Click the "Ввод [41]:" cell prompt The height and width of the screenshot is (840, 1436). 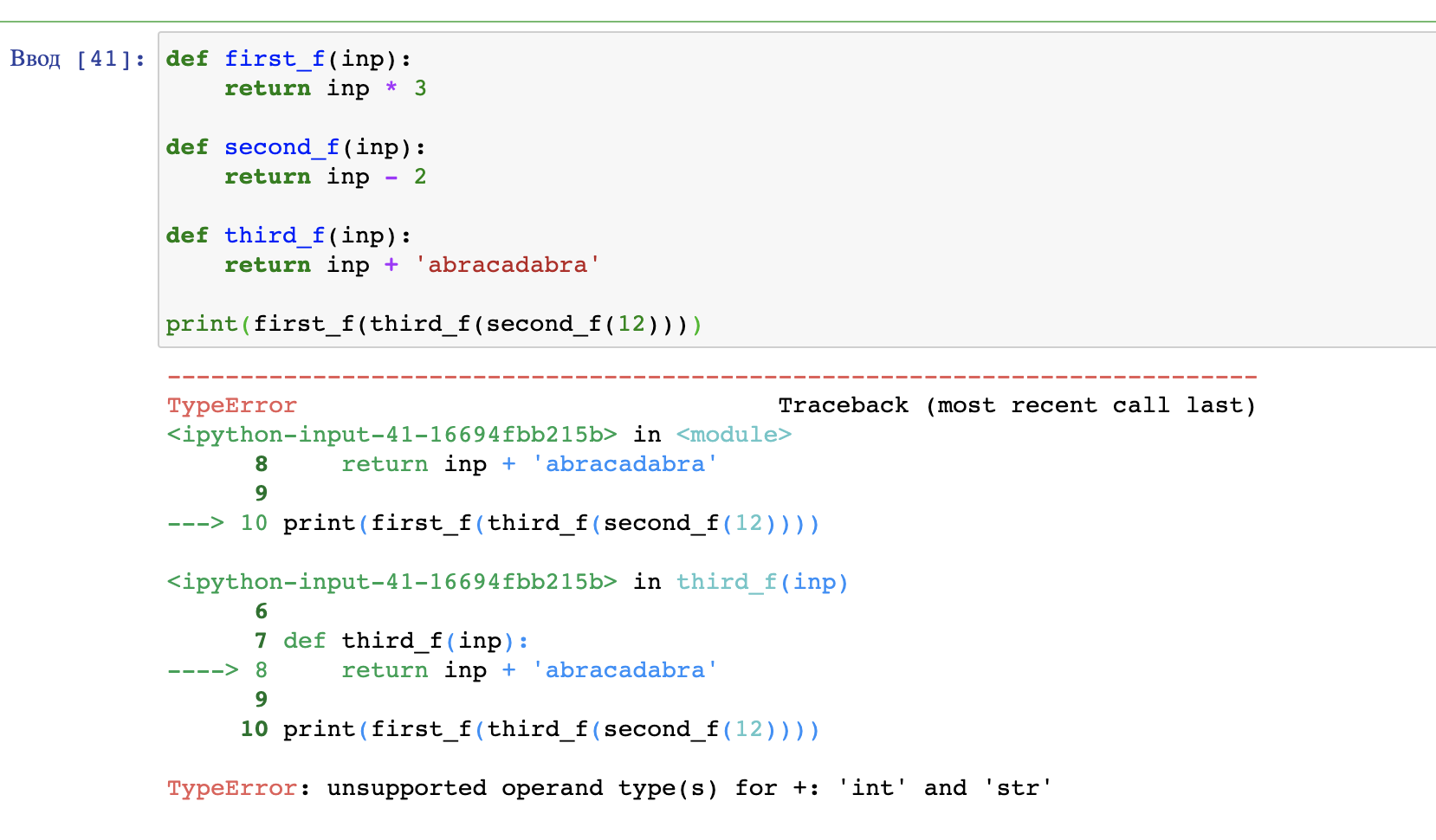[77, 59]
